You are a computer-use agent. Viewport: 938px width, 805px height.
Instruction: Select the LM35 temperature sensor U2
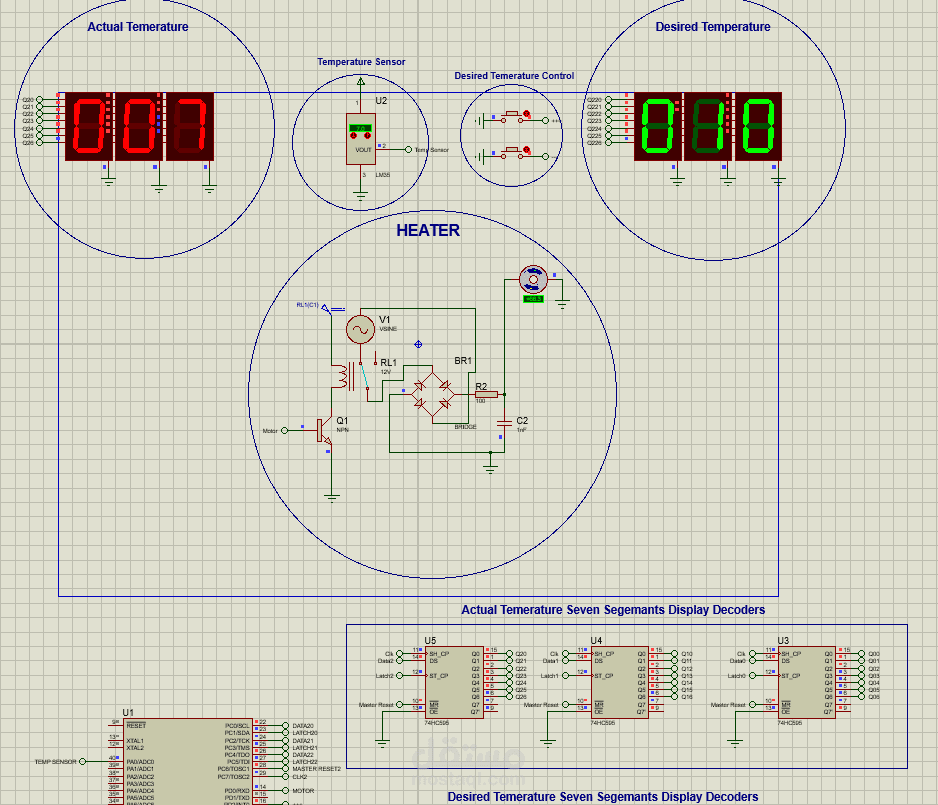click(x=361, y=139)
